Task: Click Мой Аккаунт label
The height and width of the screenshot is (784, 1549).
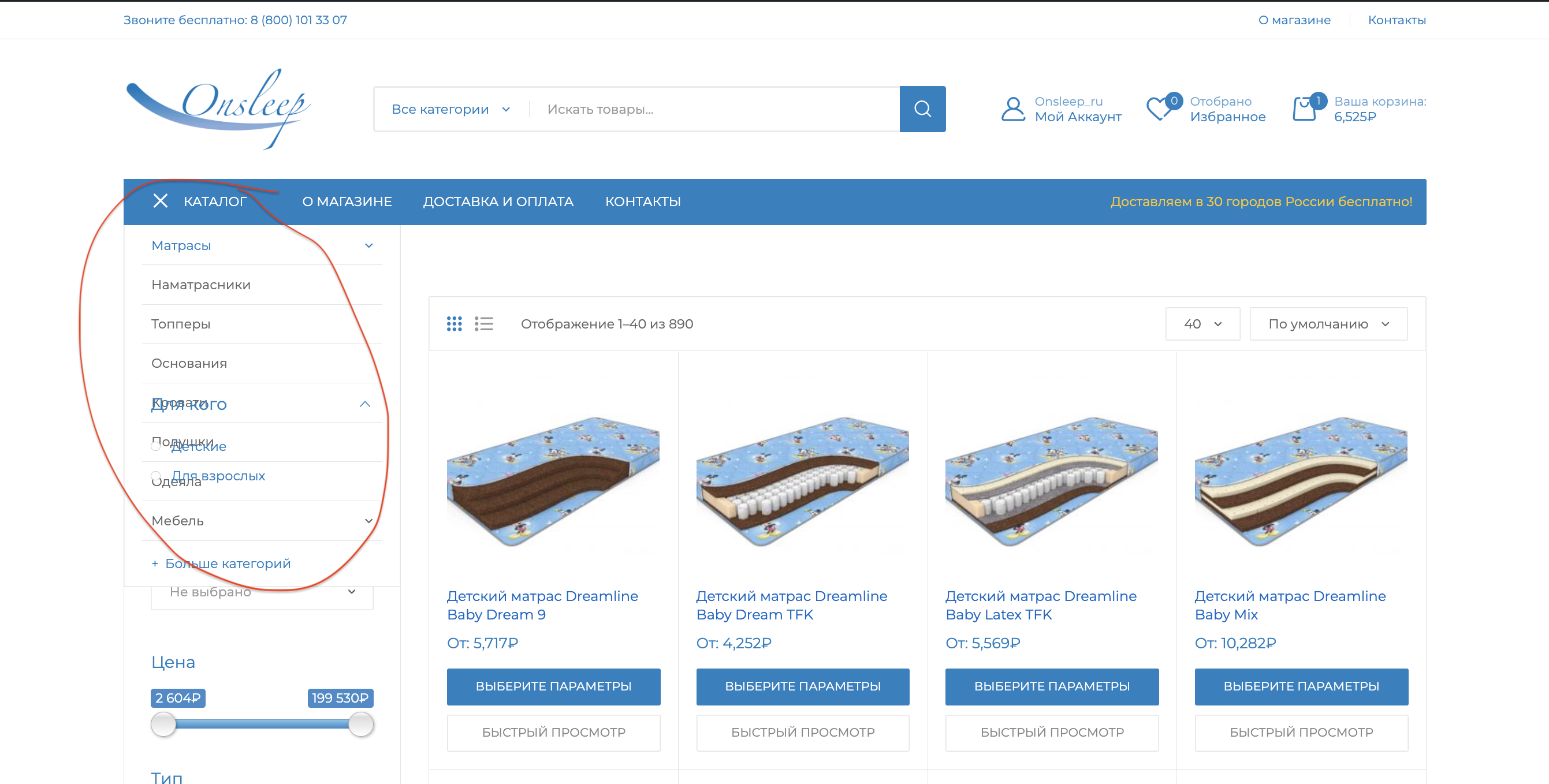Action: (1078, 117)
